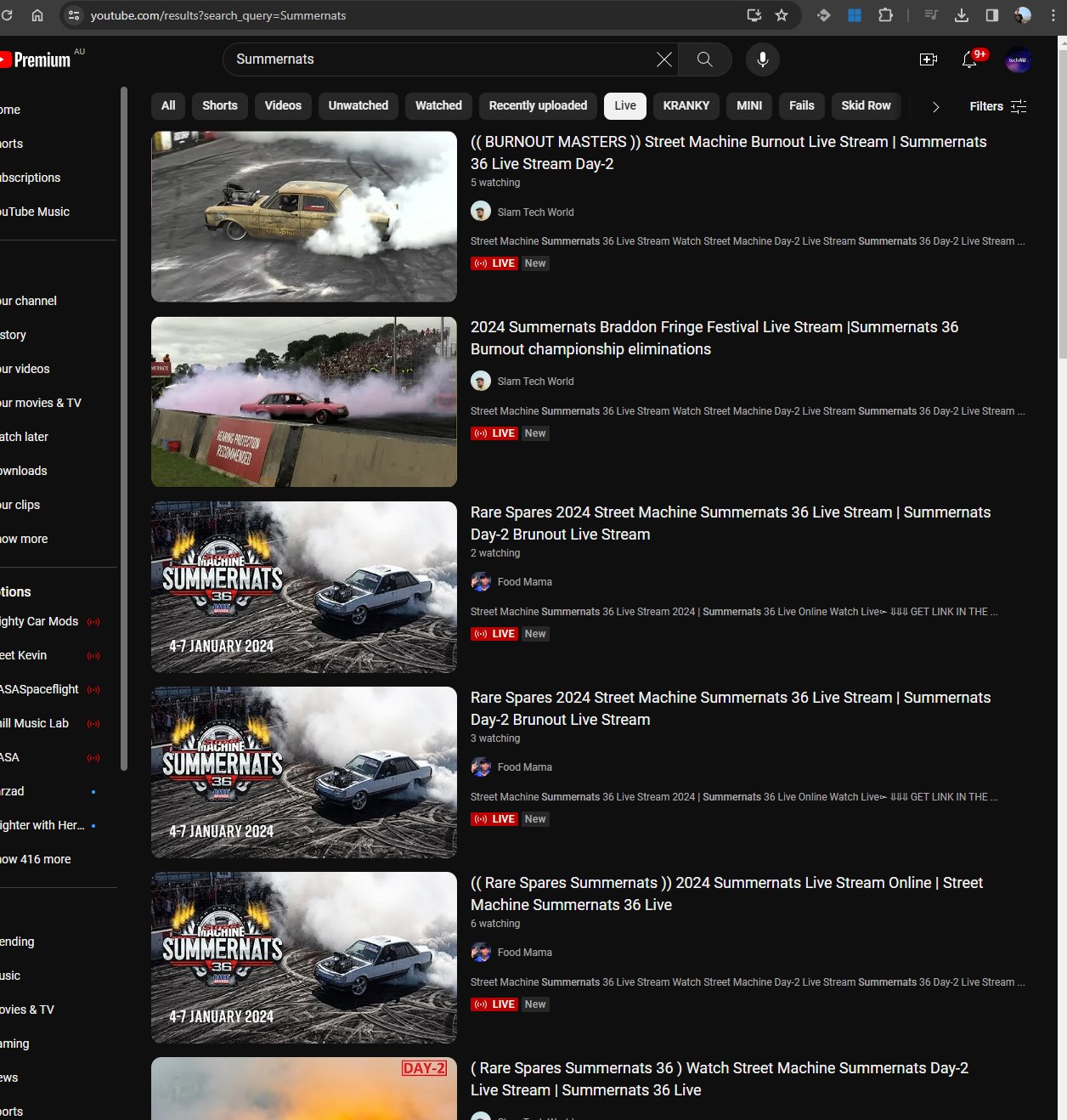Viewport: 1067px width, 1120px height.
Task: Open the rusty car burnout thumbnail
Action: [x=304, y=217]
